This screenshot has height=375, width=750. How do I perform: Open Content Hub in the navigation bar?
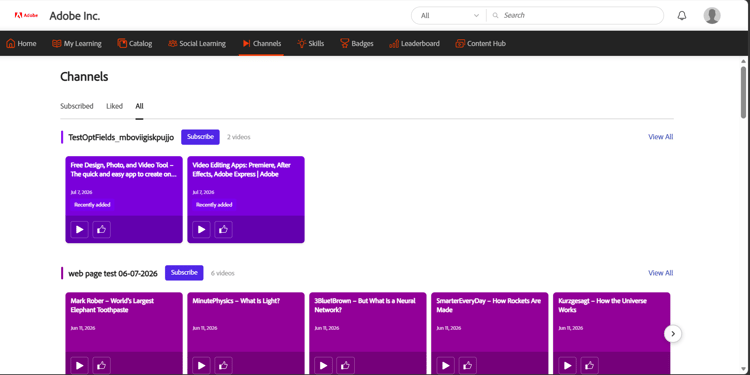pos(480,44)
